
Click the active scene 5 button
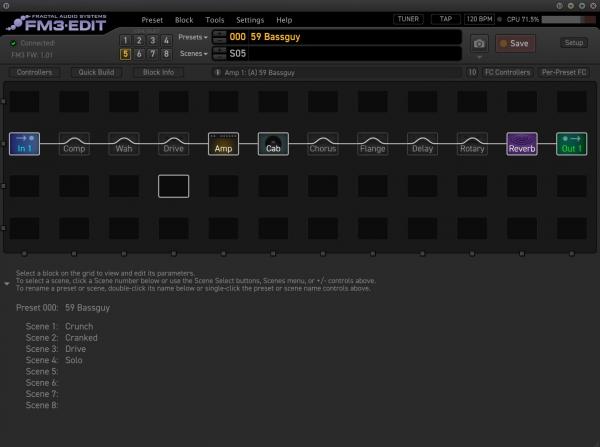[x=125, y=54]
